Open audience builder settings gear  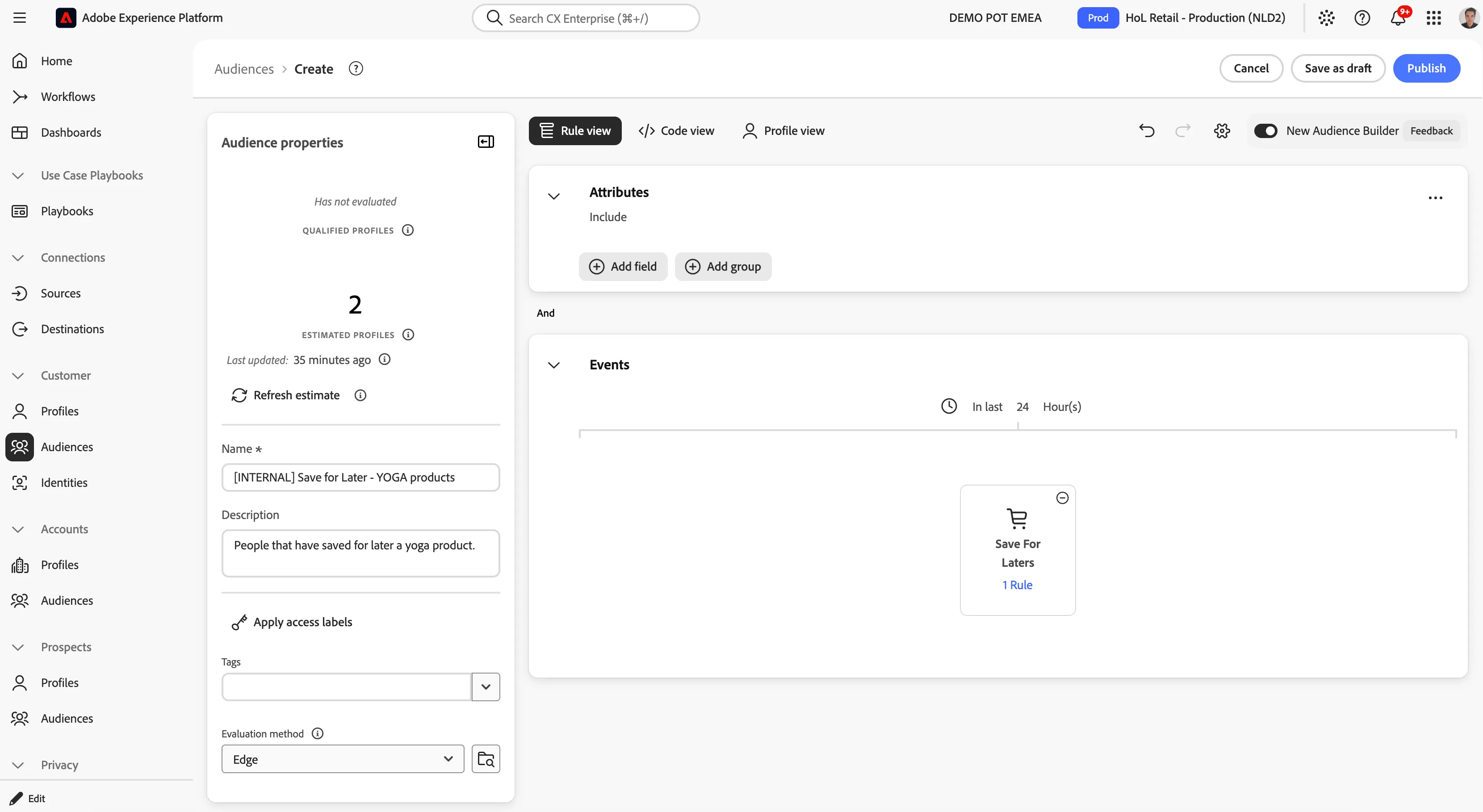coord(1222,130)
